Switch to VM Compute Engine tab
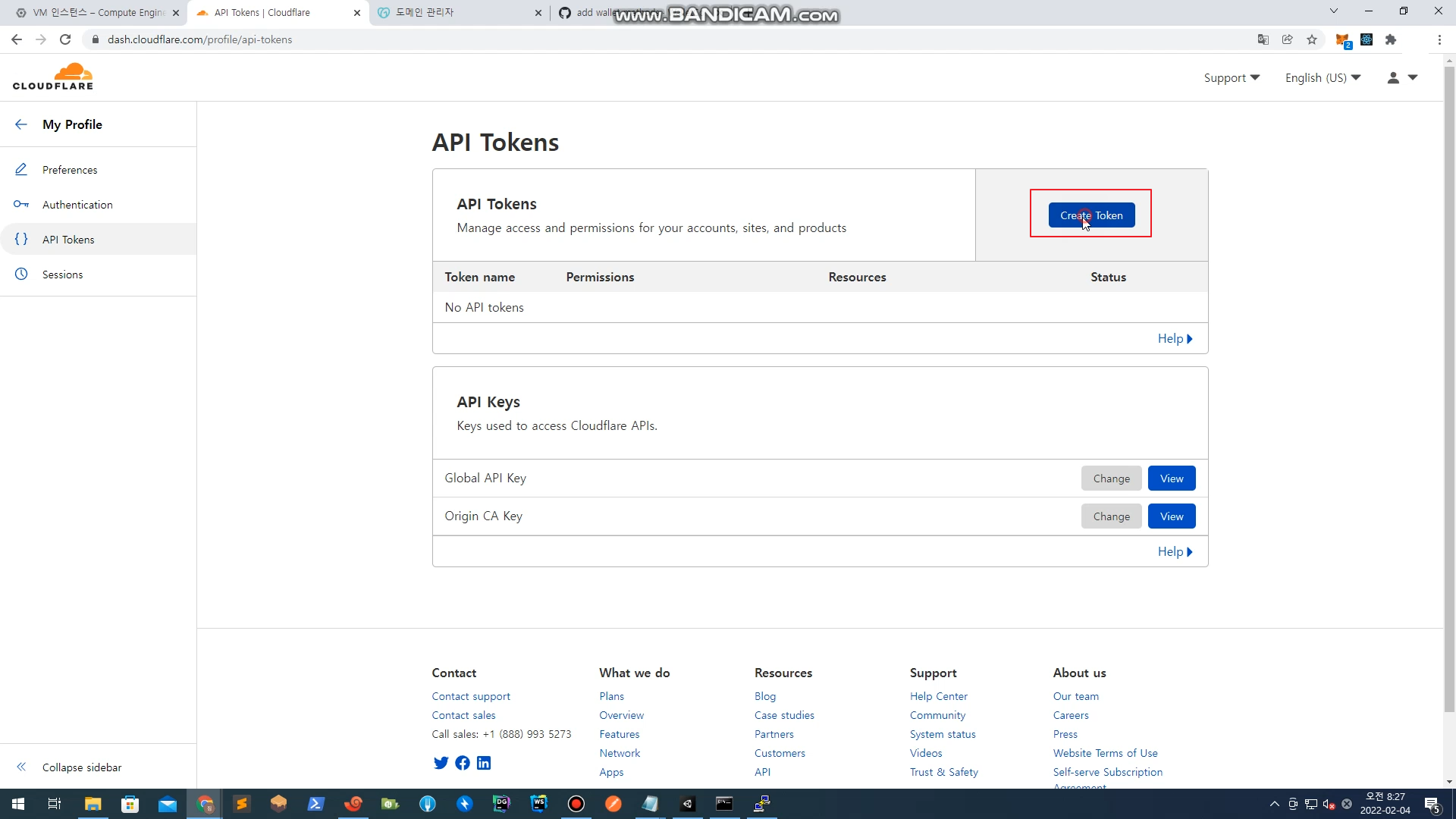This screenshot has width=1456, height=819. pyautogui.click(x=95, y=13)
